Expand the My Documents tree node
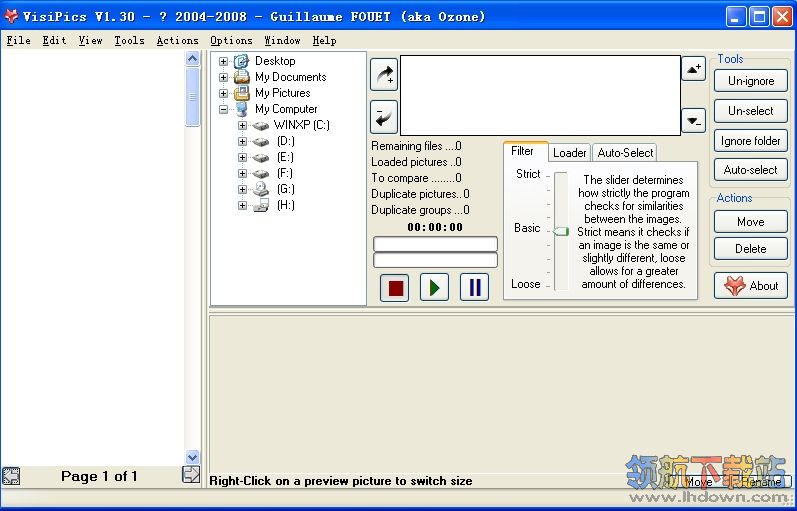Image resolution: width=797 pixels, height=511 pixels. click(x=223, y=77)
